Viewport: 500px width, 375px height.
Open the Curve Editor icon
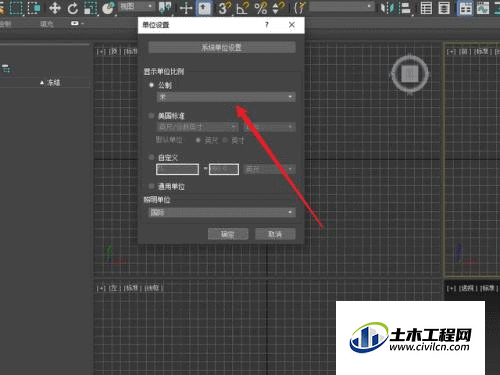(483, 8)
